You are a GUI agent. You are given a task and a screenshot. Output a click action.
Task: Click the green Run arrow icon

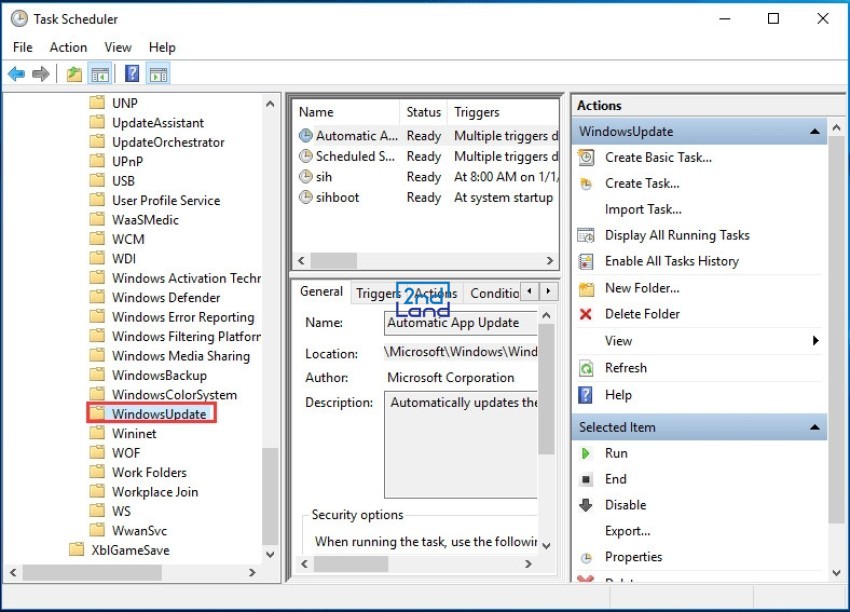point(586,453)
